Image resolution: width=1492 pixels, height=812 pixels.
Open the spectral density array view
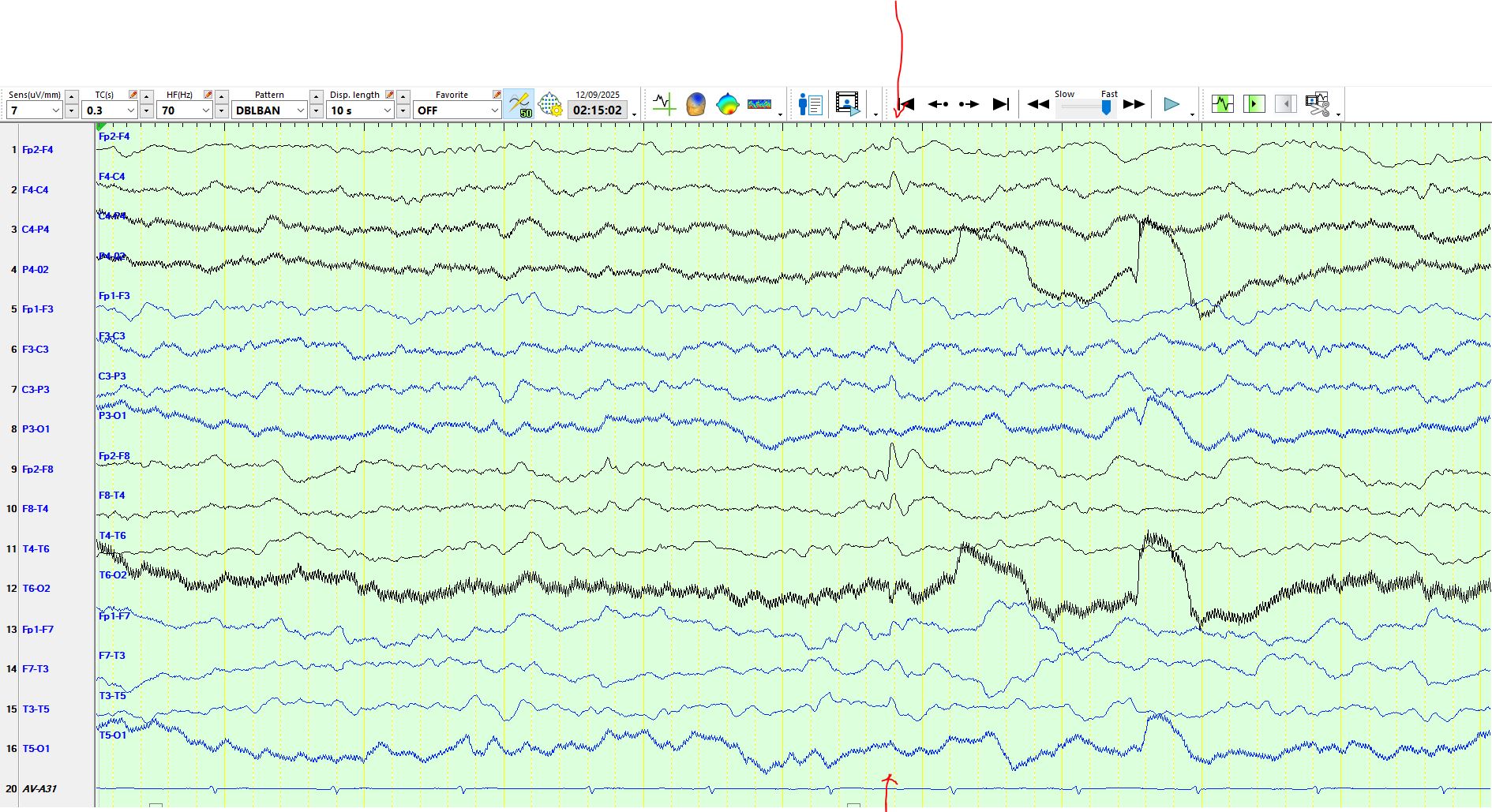(759, 104)
